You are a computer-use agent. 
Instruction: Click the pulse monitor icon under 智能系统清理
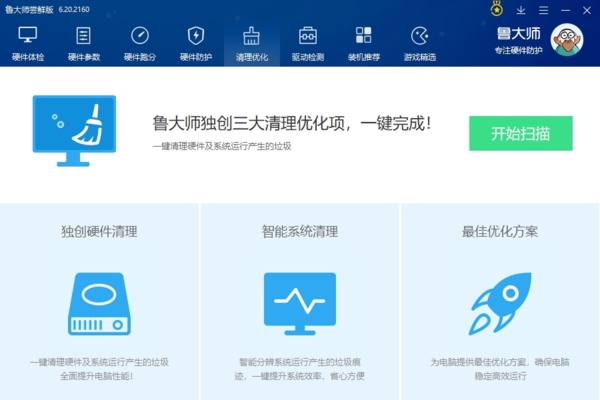(x=300, y=304)
